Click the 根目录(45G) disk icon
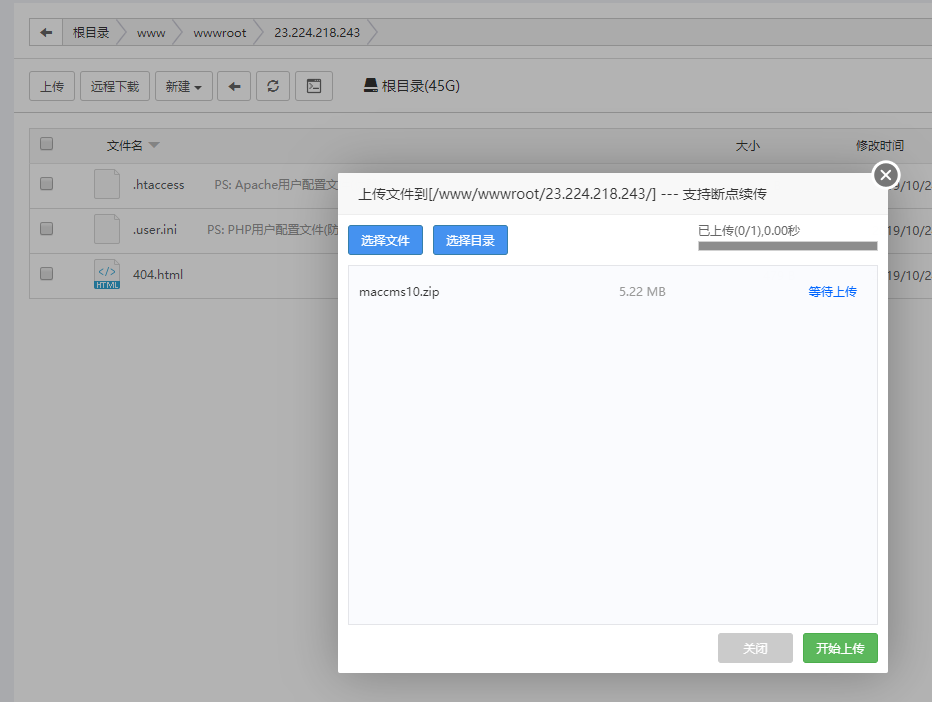 (x=370, y=86)
